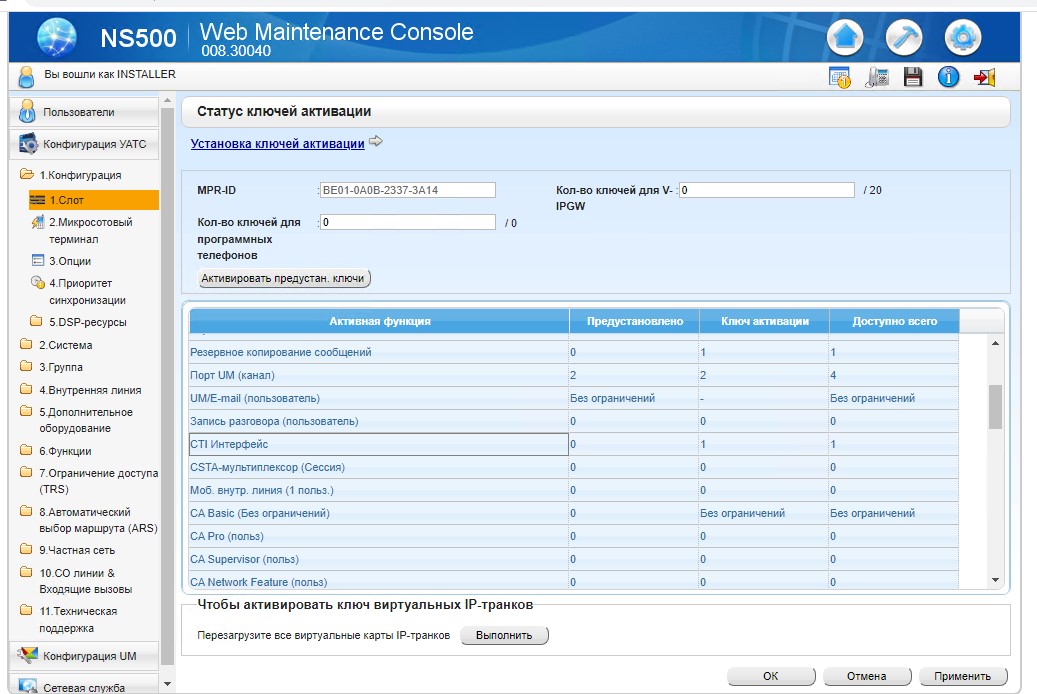Confirm with the OK button
The width and height of the screenshot is (1037, 694).
point(770,676)
